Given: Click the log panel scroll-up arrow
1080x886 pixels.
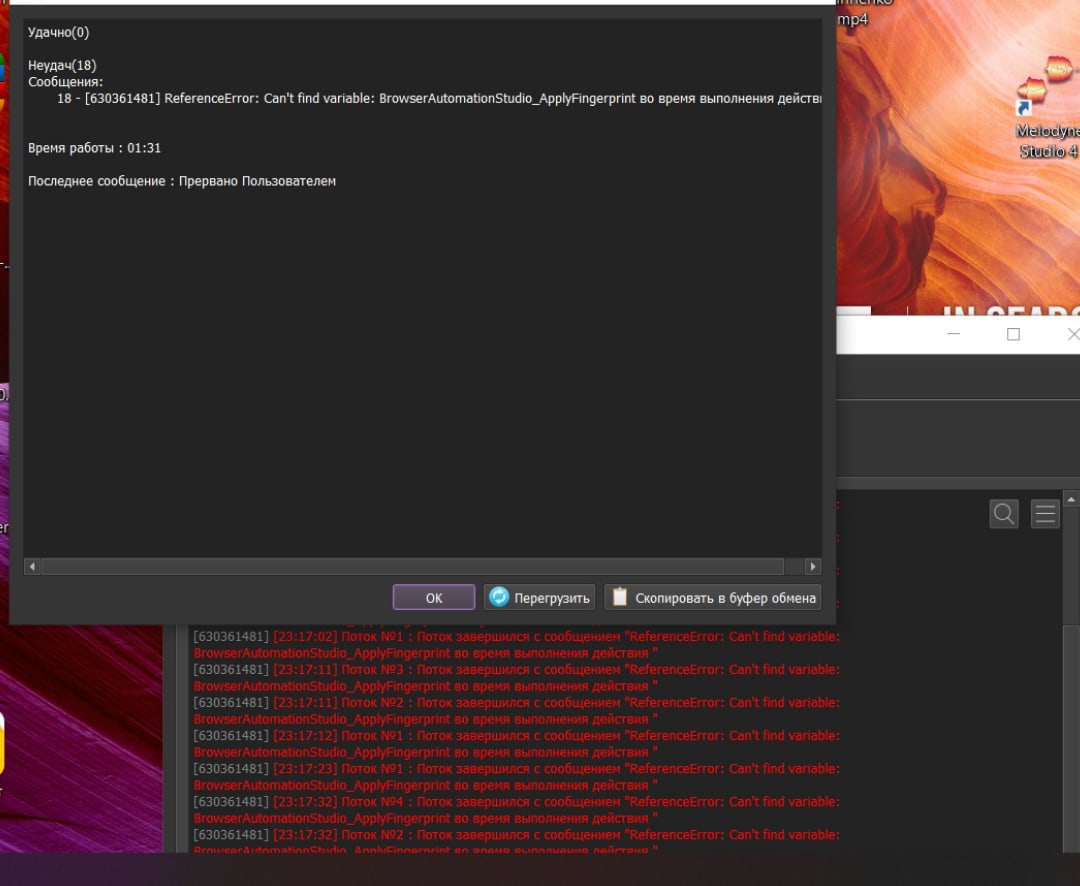Looking at the screenshot, I should [1071, 498].
